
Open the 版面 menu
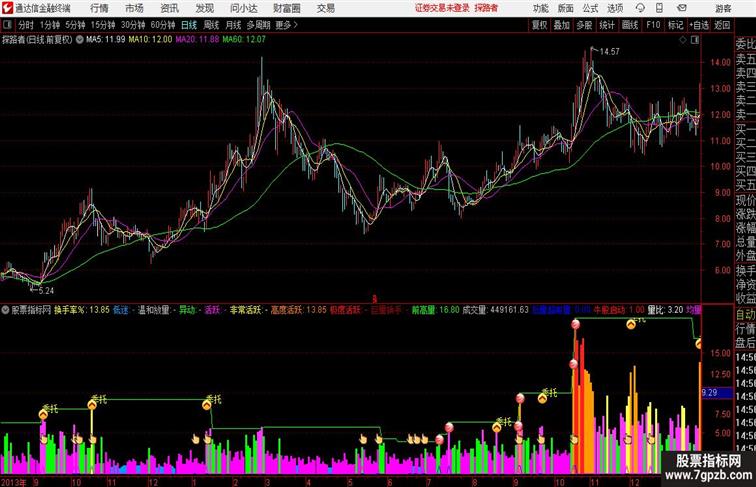pyautogui.click(x=566, y=8)
